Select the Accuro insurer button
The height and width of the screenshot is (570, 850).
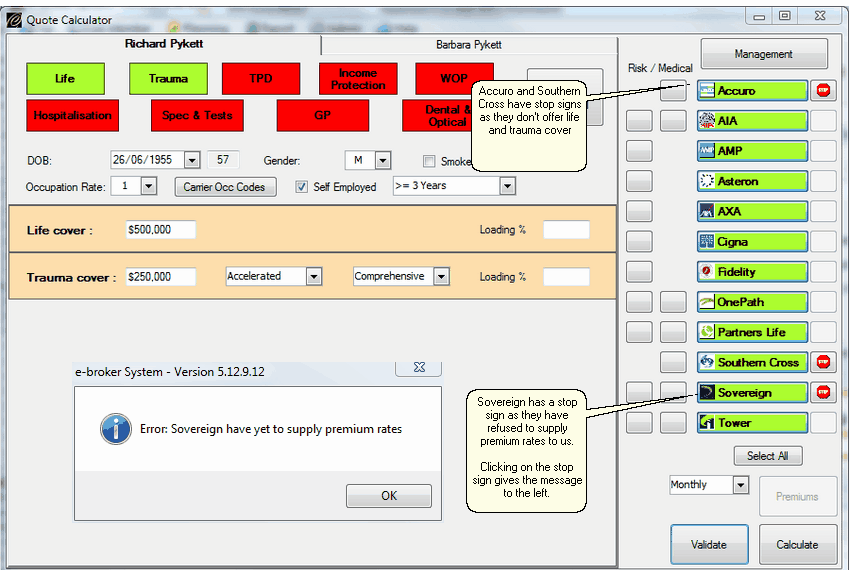(752, 91)
